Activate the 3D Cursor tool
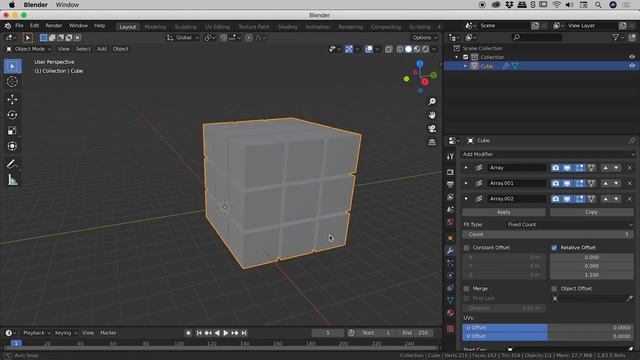Viewport: 640px width, 360px height. point(12,82)
